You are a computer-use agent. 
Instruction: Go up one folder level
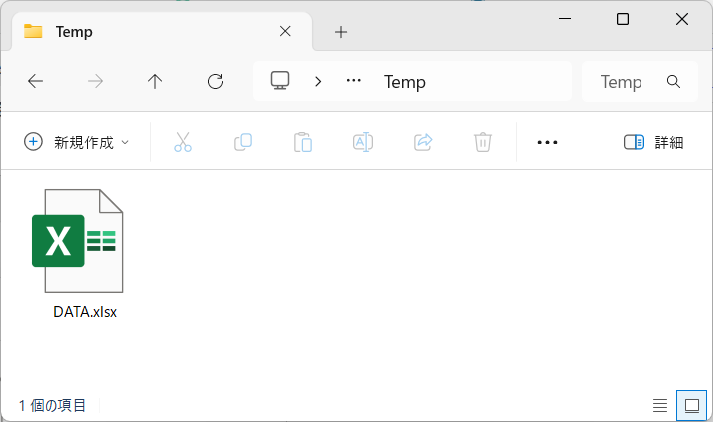[155, 82]
